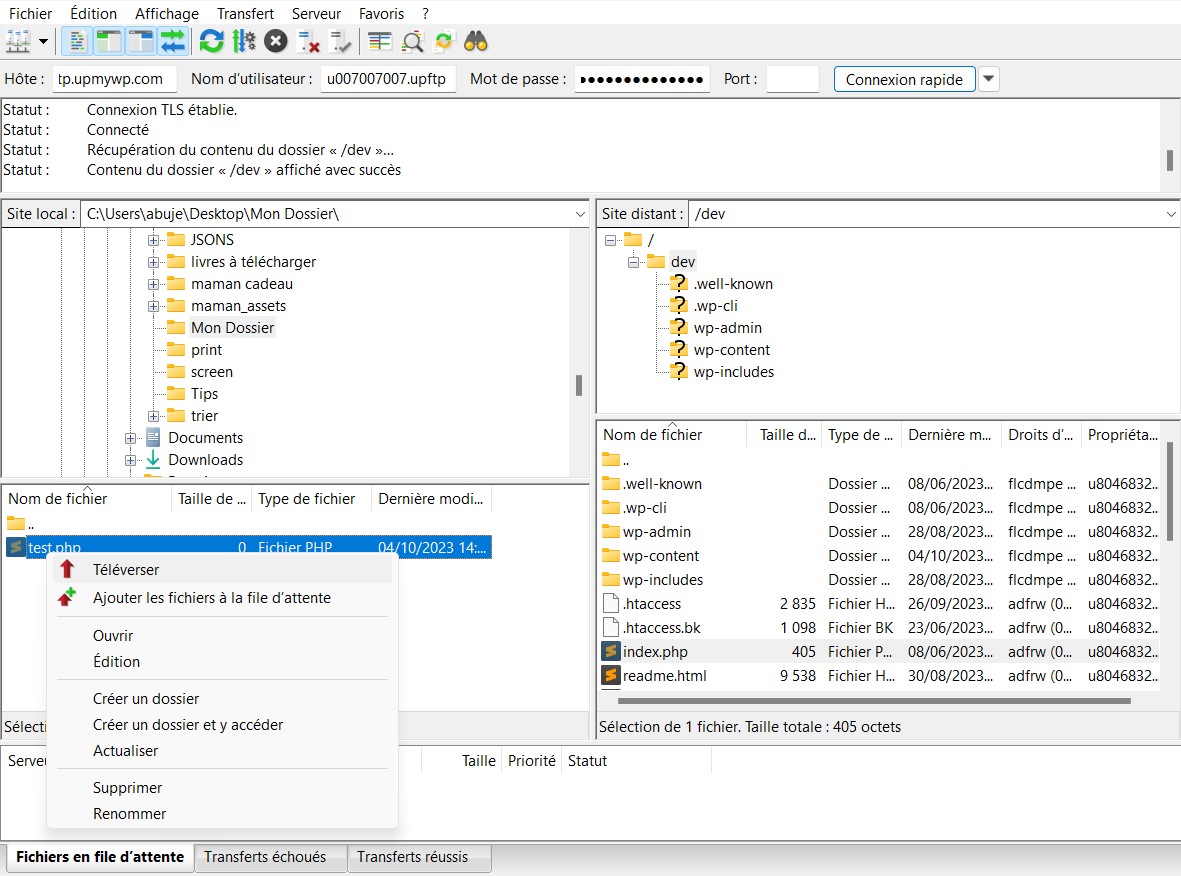This screenshot has height=876, width=1181.
Task: Refresh the file and folder lists
Action: click(x=212, y=41)
